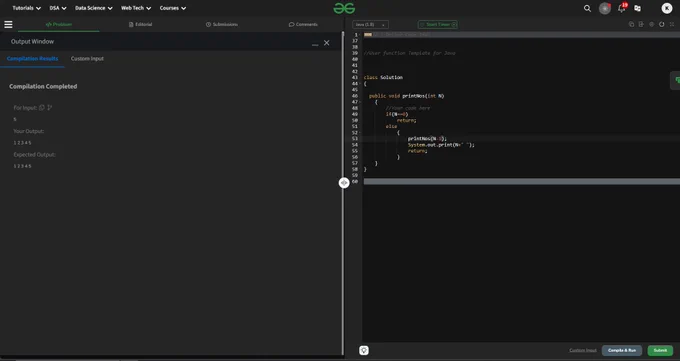Select the Compilation Results tab

(x=33, y=59)
